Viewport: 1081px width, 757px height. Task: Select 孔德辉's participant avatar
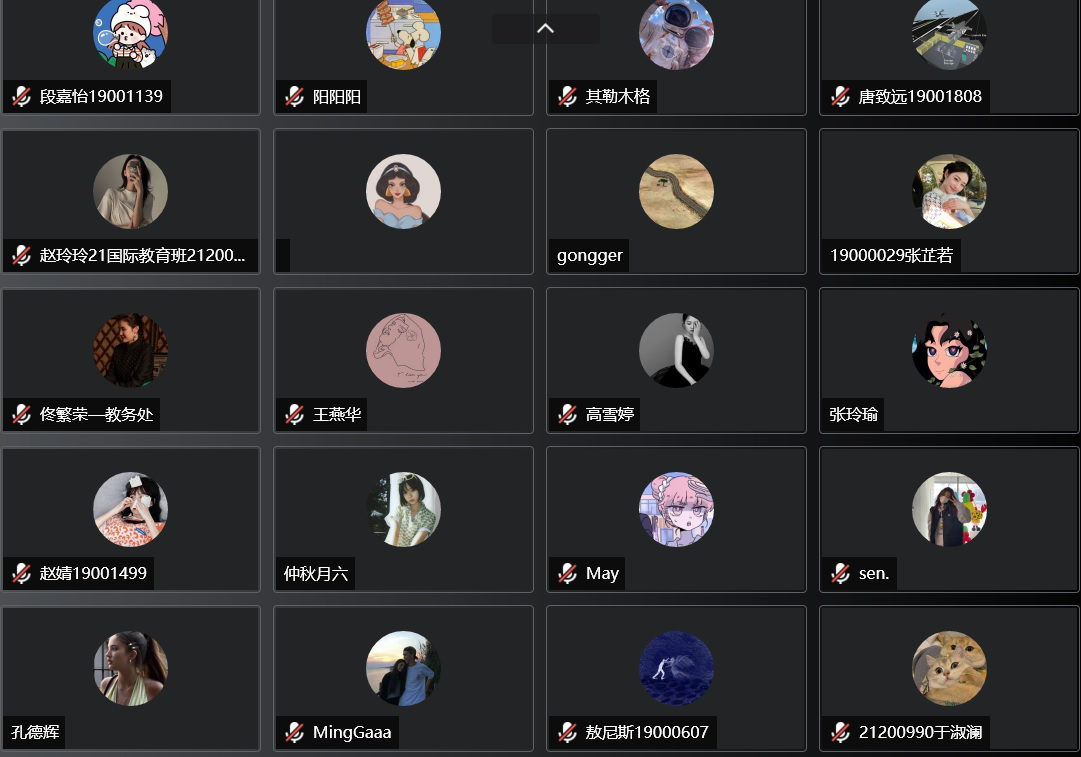click(130, 668)
